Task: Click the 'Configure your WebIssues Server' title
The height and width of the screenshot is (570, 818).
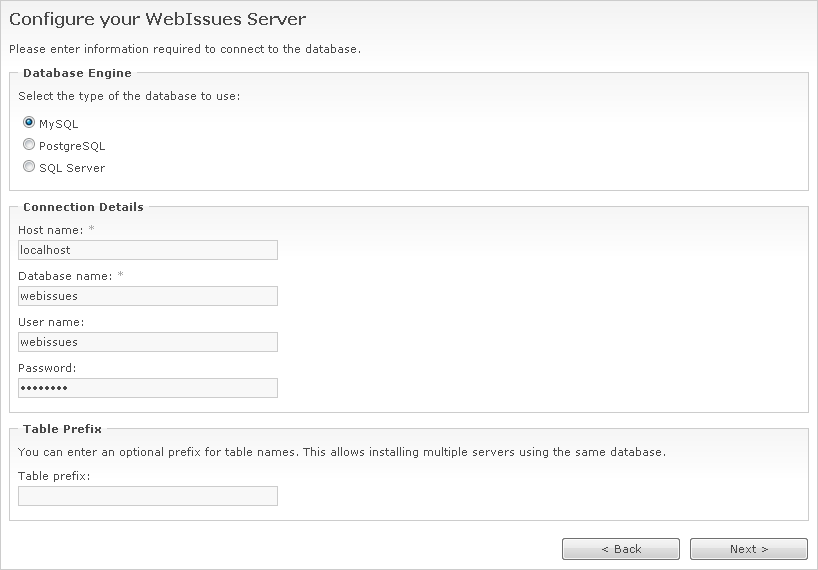Action: coord(158,19)
